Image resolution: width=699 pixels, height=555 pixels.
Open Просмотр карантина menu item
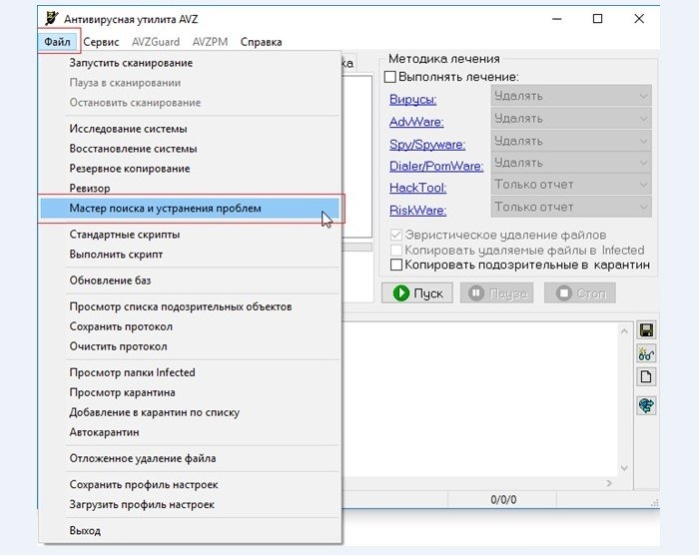[x=190, y=392]
